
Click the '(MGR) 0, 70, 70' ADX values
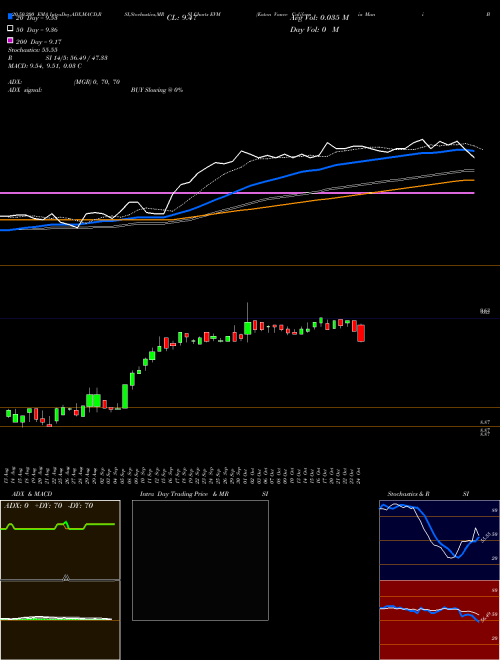pos(97,82)
